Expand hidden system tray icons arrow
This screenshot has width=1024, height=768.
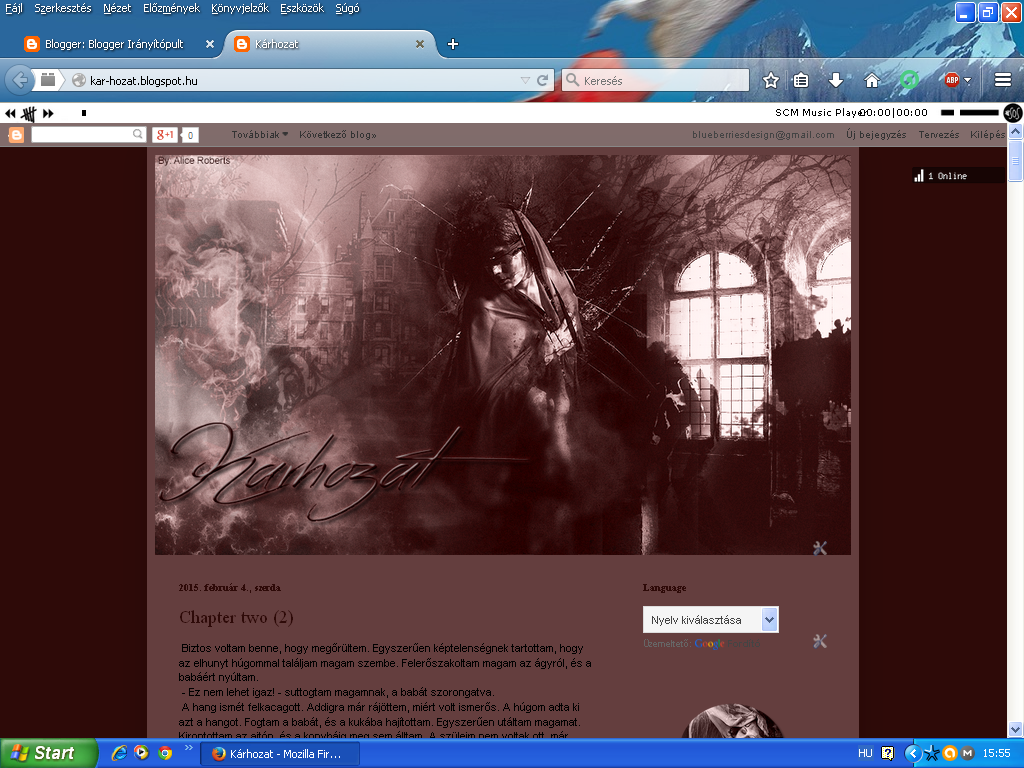pyautogui.click(x=912, y=753)
